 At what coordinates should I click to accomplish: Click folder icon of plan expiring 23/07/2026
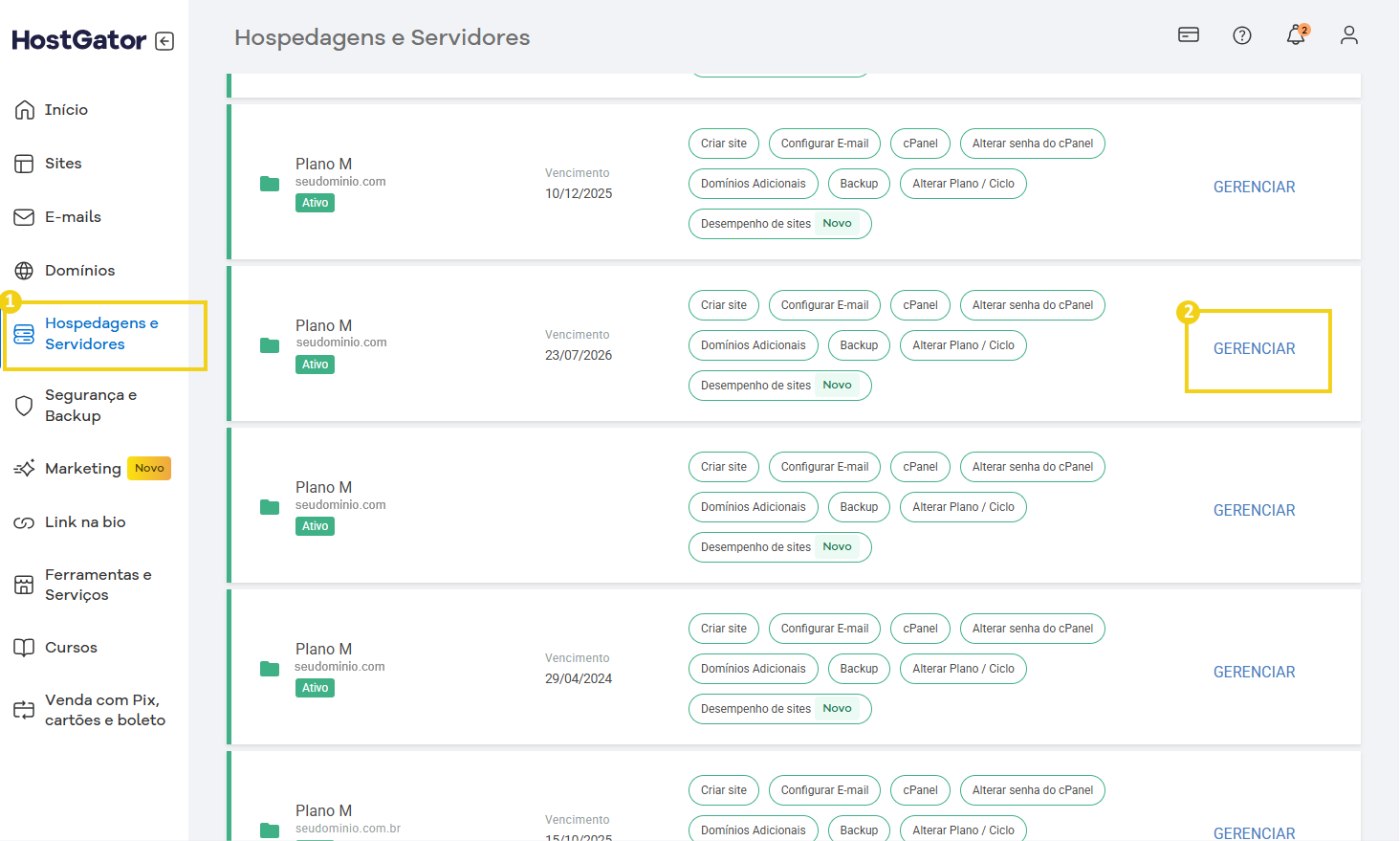[x=270, y=345]
